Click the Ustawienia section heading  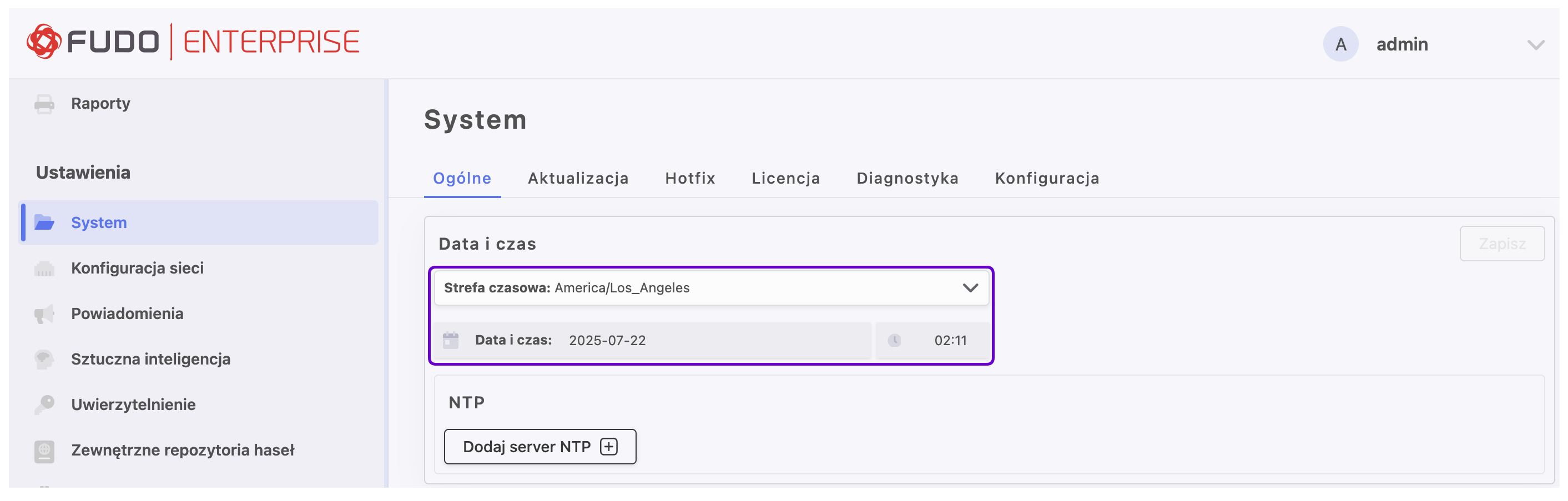tap(83, 173)
